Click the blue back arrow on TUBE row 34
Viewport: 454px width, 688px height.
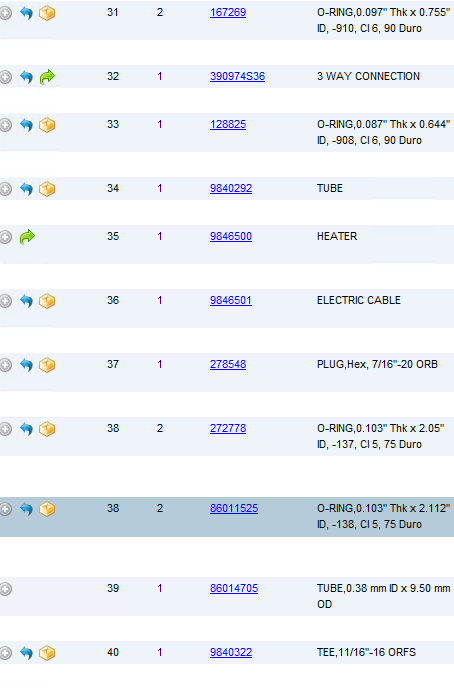point(26,189)
